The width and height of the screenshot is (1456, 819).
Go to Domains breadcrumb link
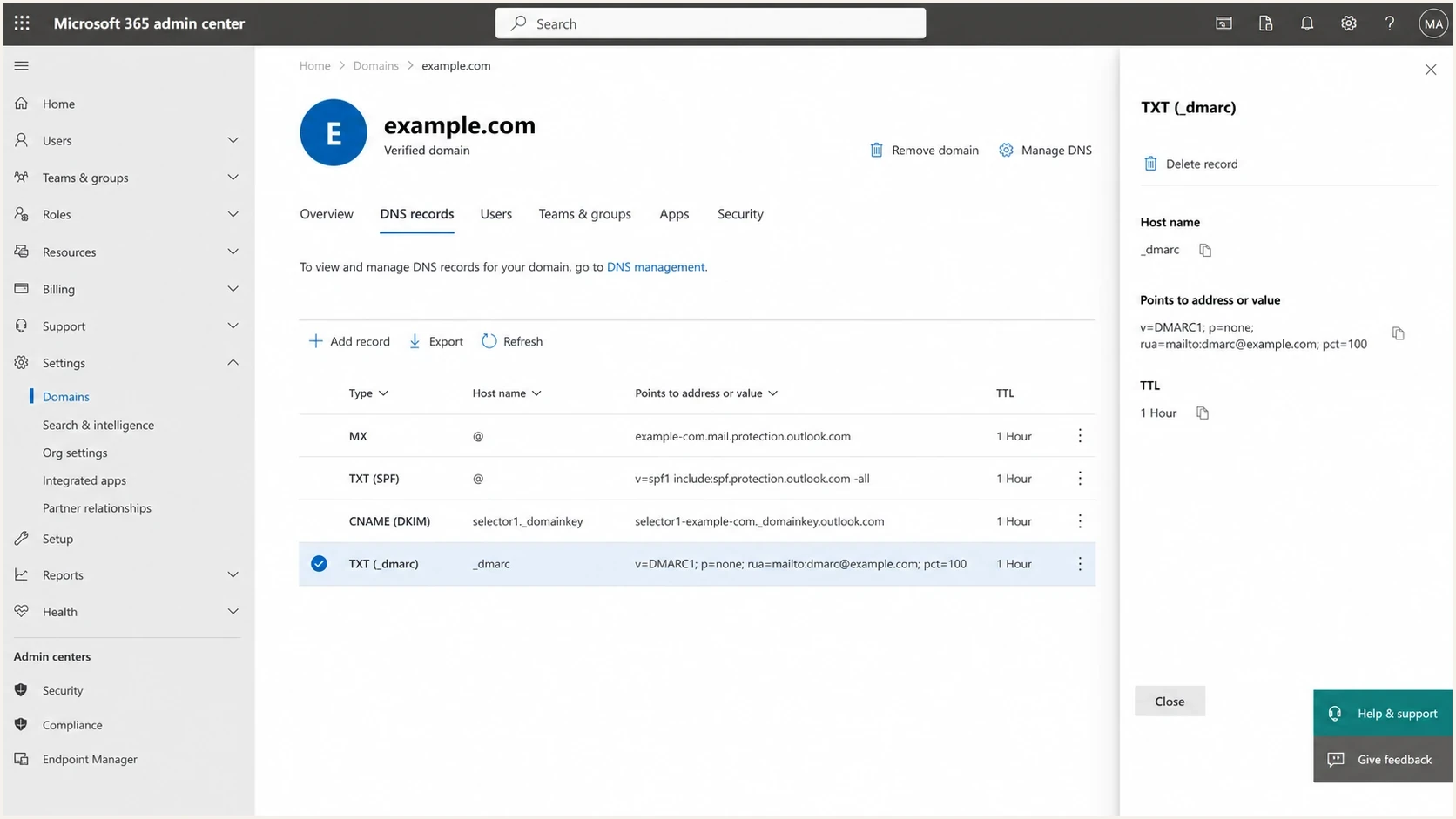tap(375, 65)
